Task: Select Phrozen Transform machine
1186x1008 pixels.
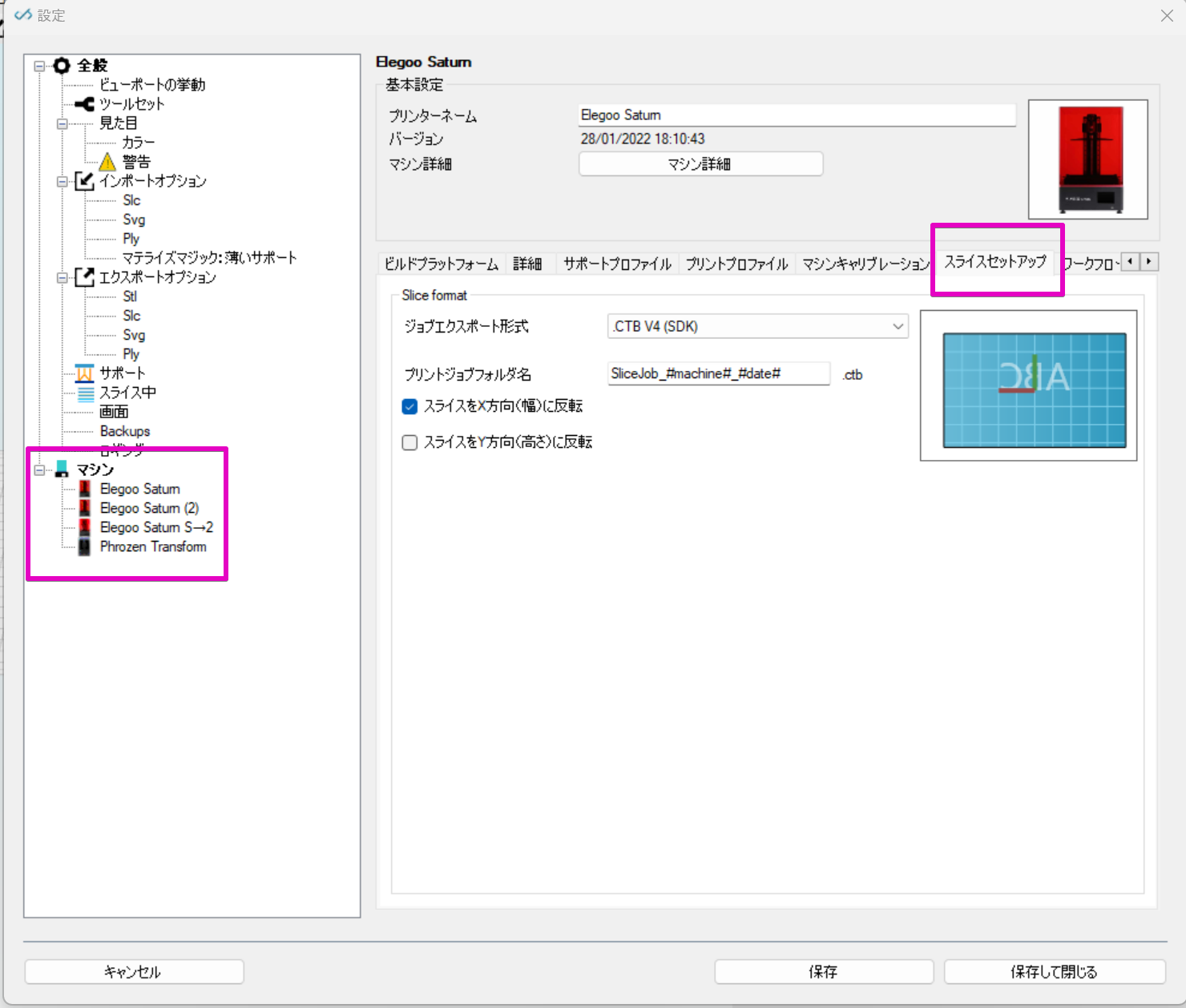Action: (153, 546)
